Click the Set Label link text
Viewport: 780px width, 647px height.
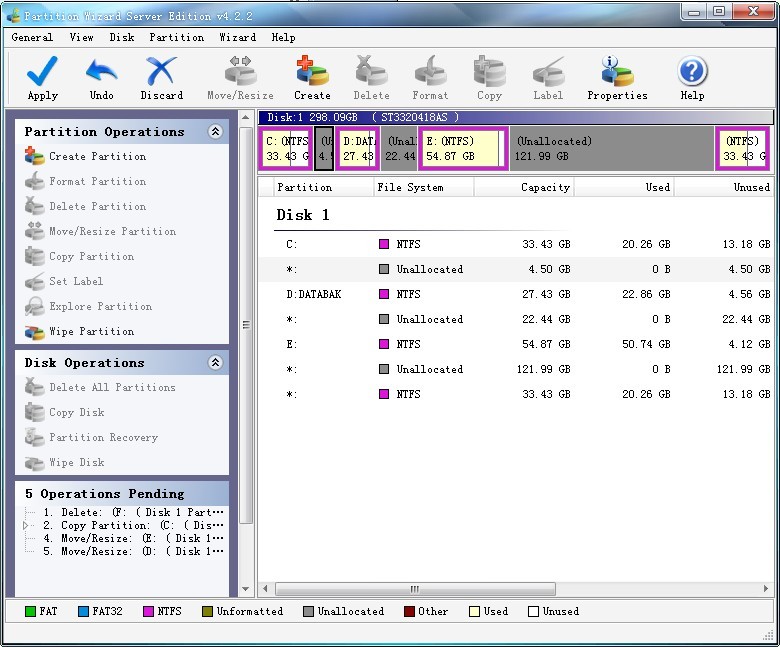76,281
